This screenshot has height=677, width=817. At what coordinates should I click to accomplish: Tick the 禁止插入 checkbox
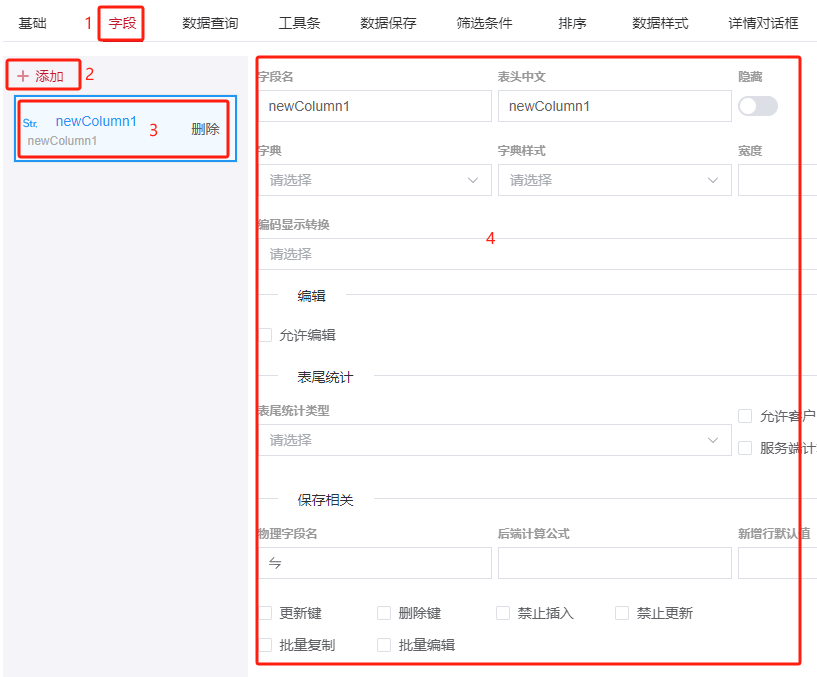point(503,613)
